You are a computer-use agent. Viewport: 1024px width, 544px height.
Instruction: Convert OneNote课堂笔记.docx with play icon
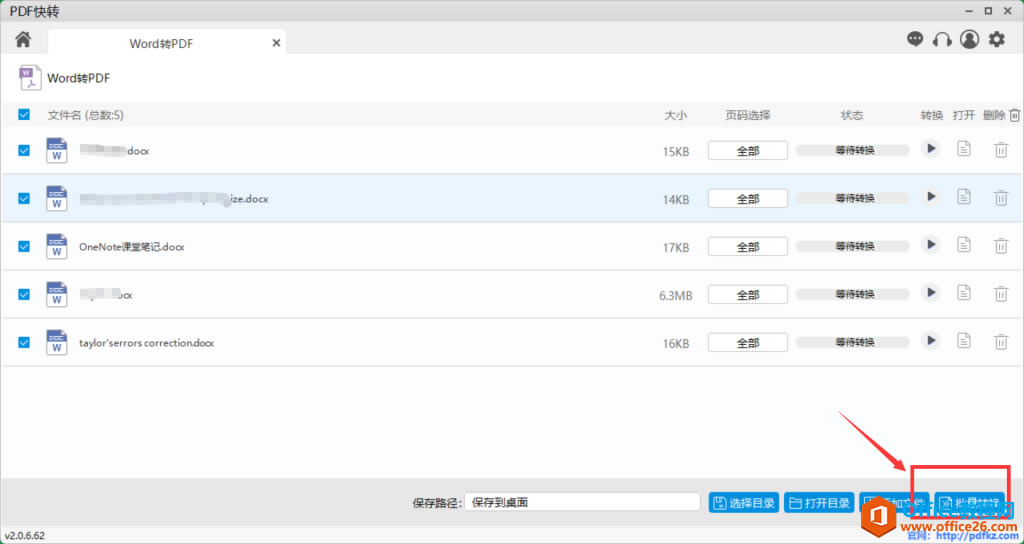tap(931, 245)
